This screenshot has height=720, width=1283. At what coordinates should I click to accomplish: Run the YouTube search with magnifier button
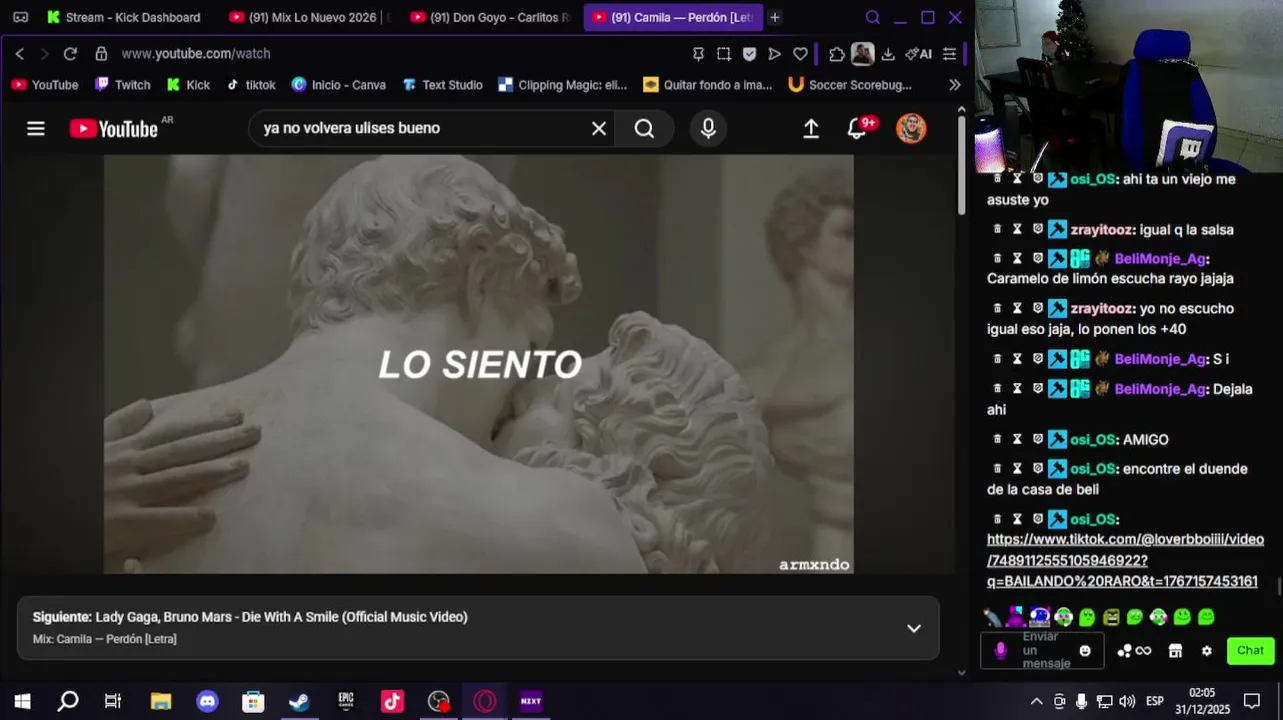click(644, 128)
